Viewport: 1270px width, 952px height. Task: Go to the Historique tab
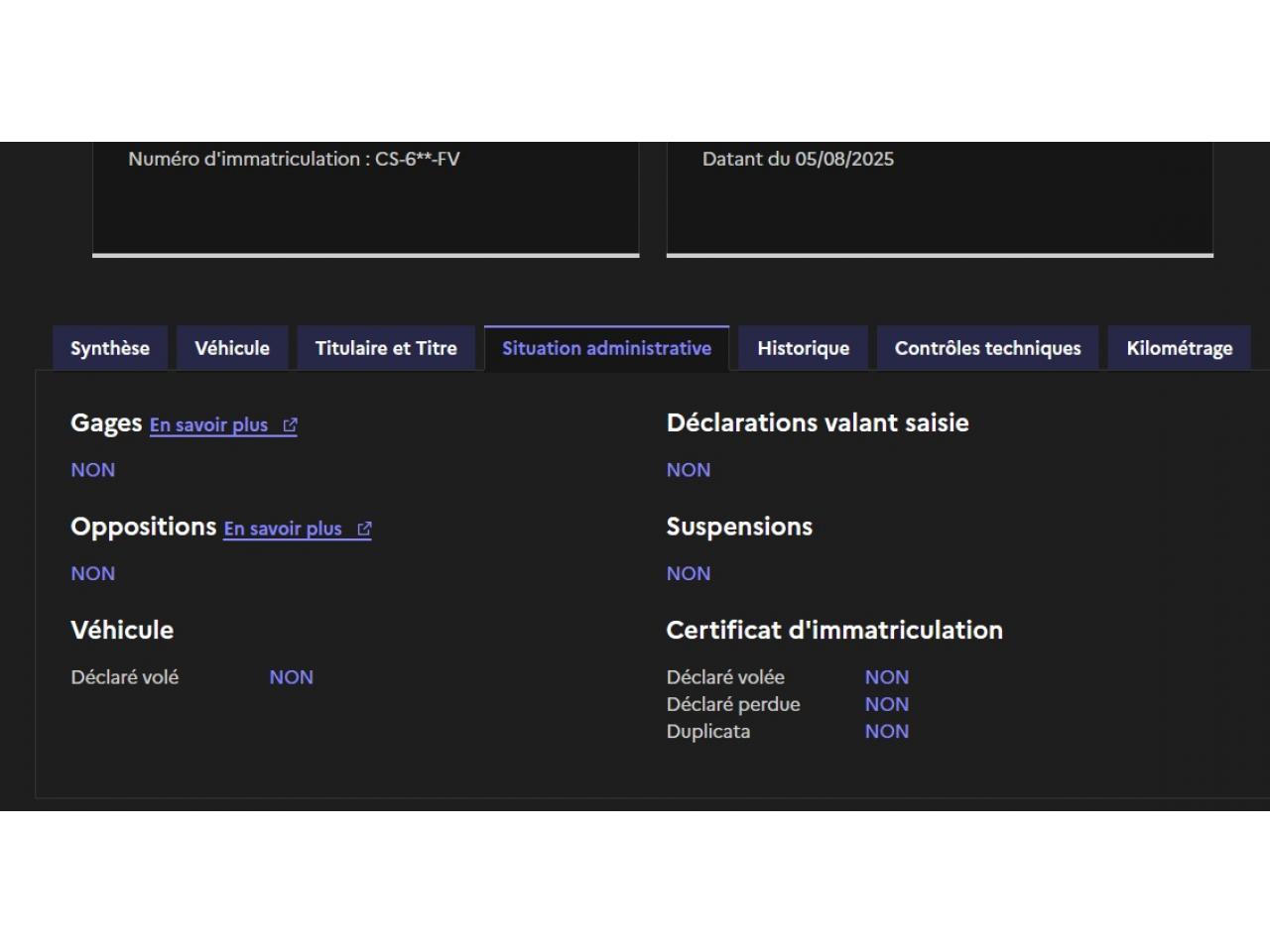(803, 348)
